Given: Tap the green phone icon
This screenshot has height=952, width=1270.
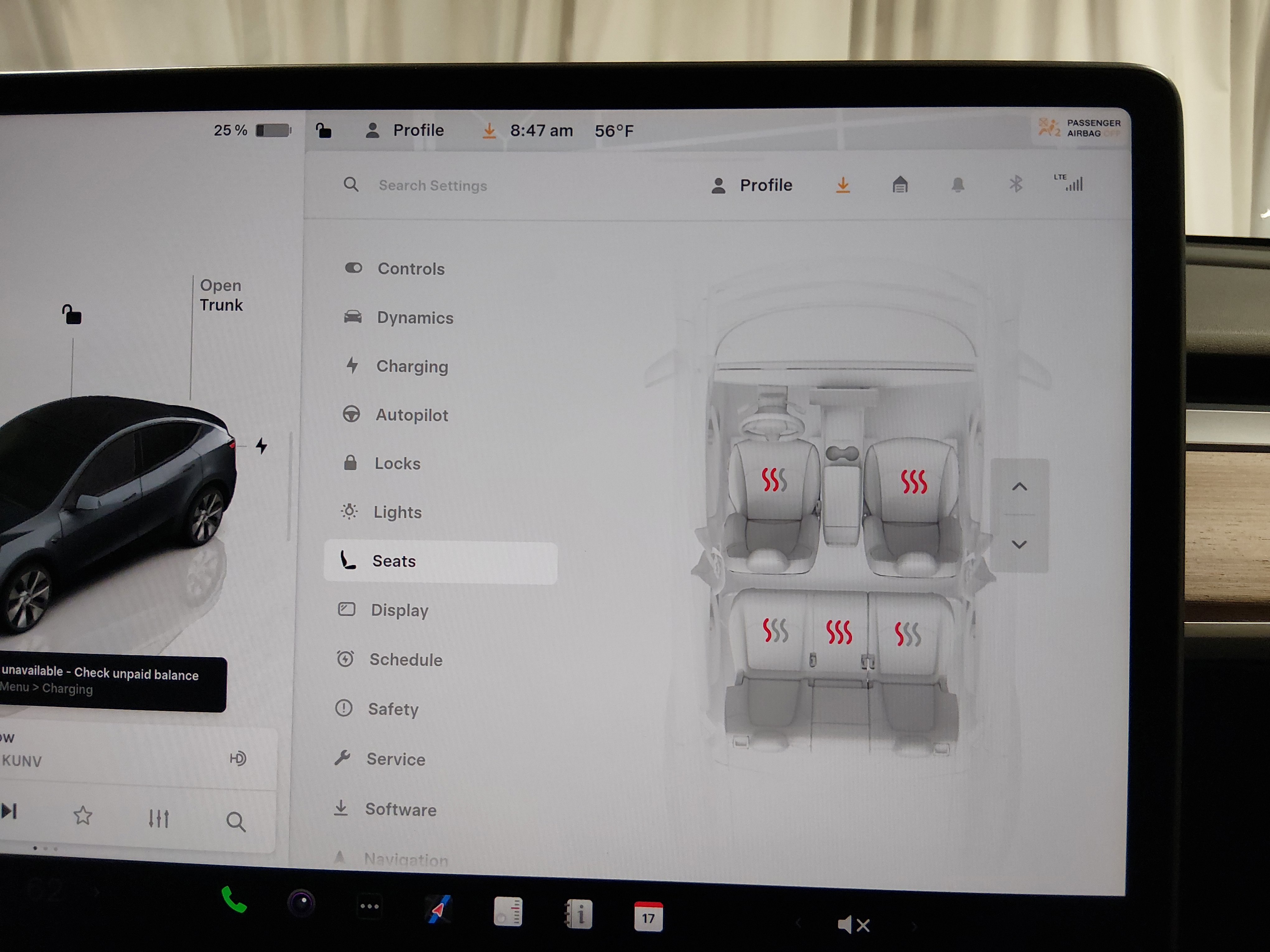Looking at the screenshot, I should pos(234,900).
